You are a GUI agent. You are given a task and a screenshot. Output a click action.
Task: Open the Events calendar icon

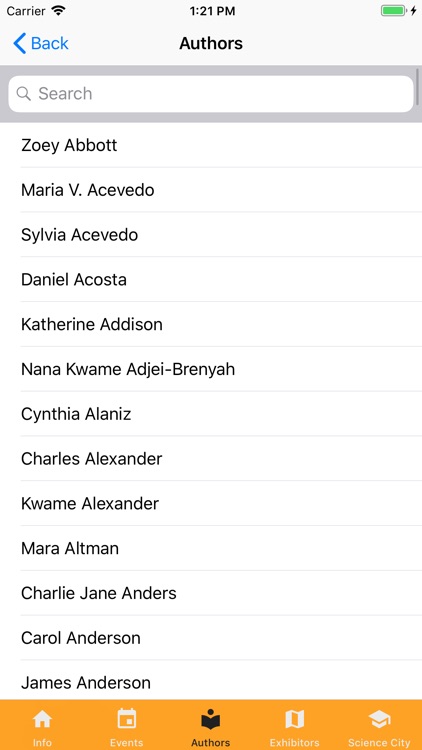tap(126, 719)
